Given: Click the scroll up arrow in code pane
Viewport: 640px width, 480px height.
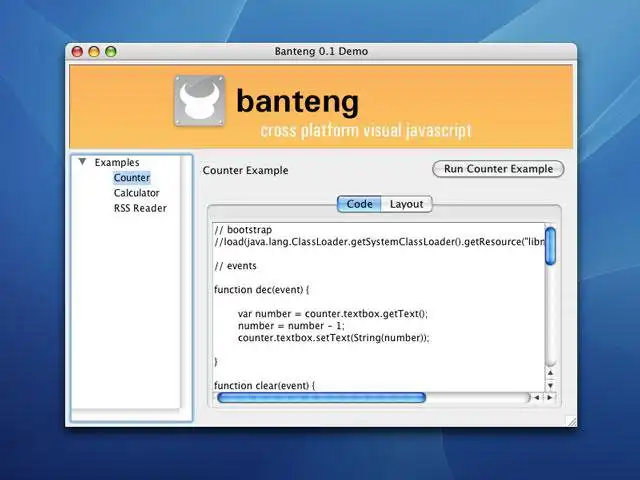Looking at the screenshot, I should (550, 373).
